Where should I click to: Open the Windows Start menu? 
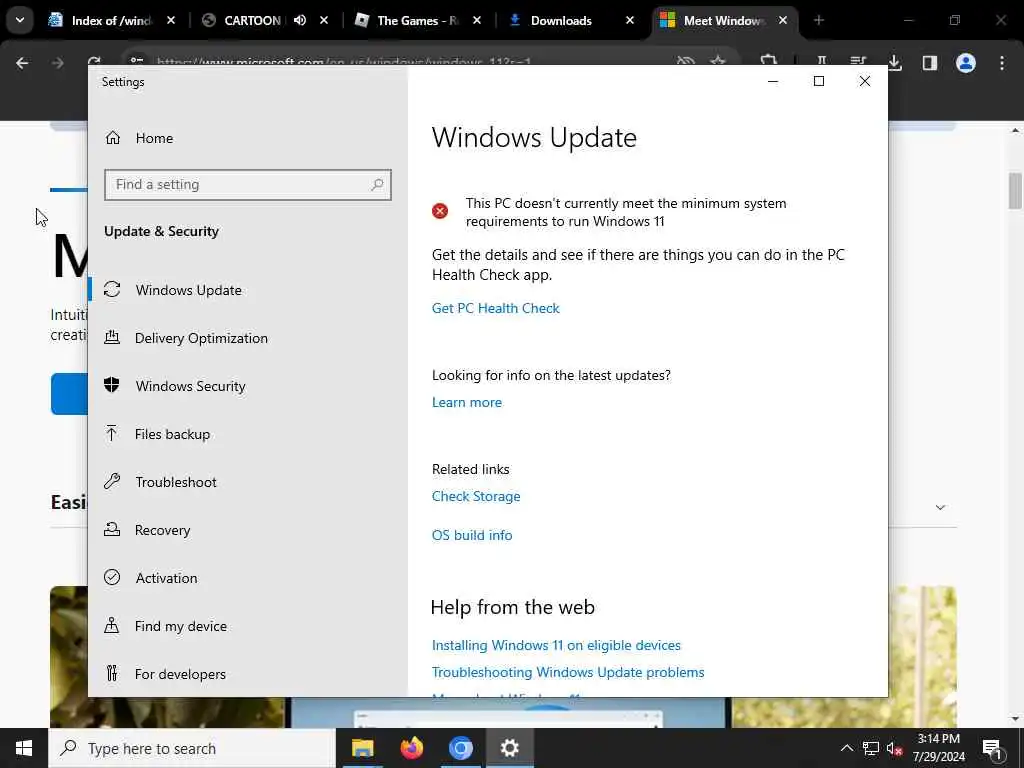click(x=24, y=748)
